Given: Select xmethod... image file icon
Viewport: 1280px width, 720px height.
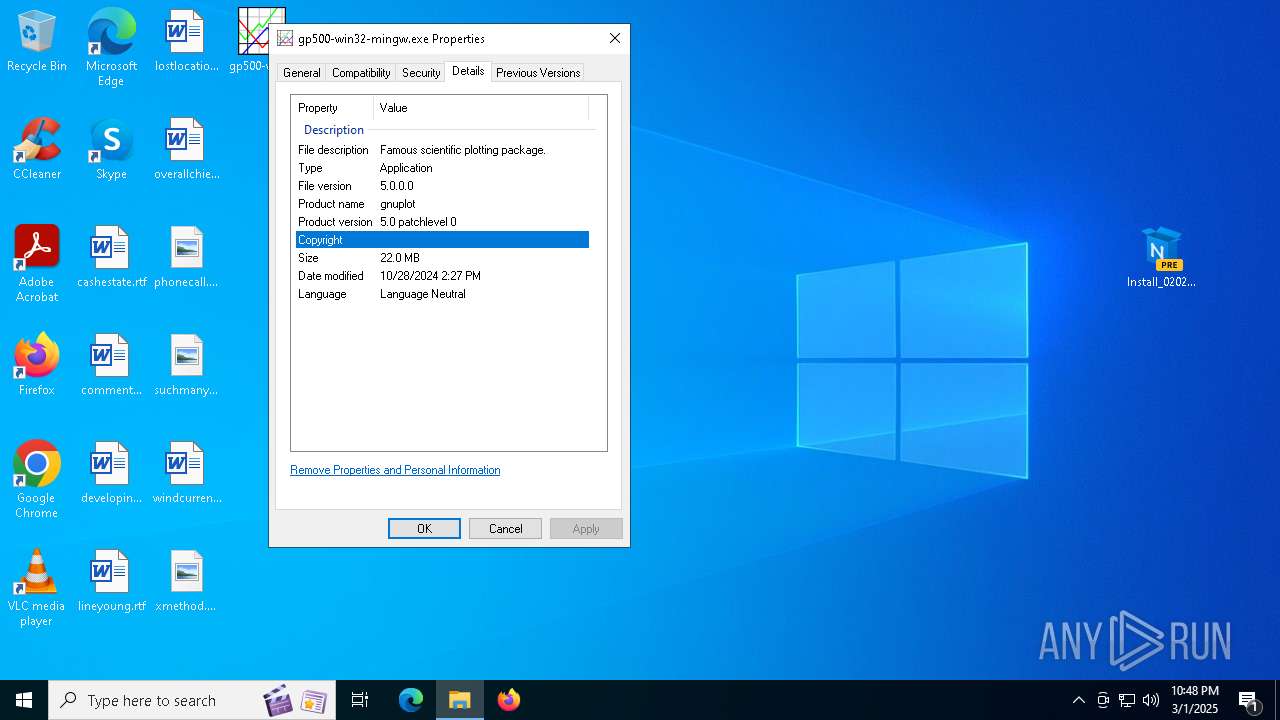Looking at the screenshot, I should [186, 581].
